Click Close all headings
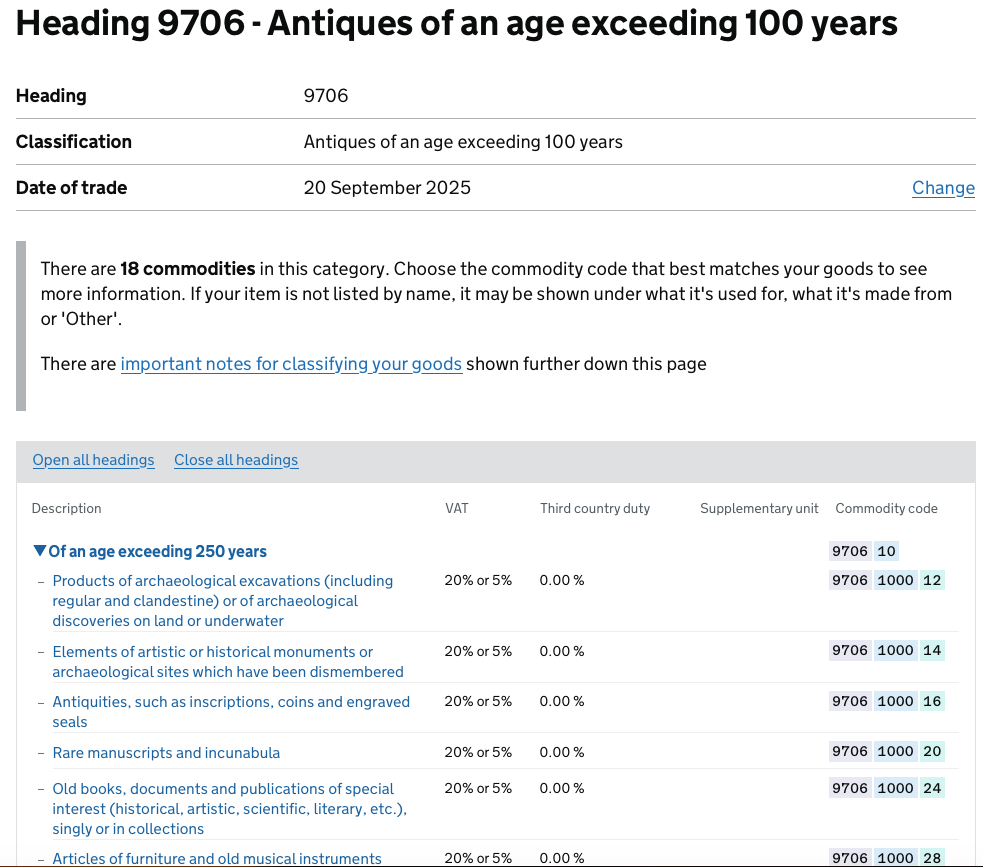Viewport: 983px width, 867px height. pyautogui.click(x=236, y=460)
